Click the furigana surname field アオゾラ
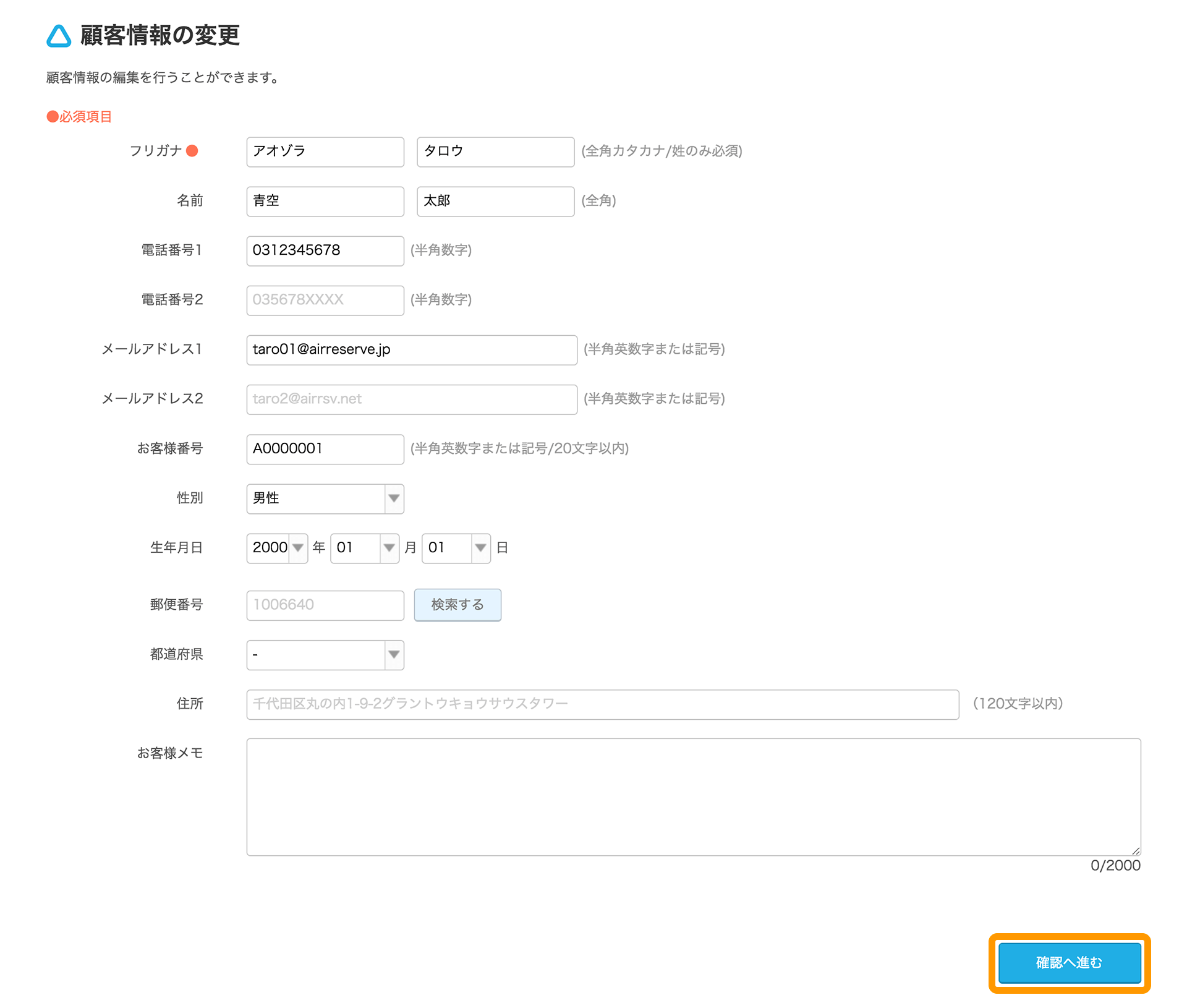The image size is (1187, 1008). point(325,152)
